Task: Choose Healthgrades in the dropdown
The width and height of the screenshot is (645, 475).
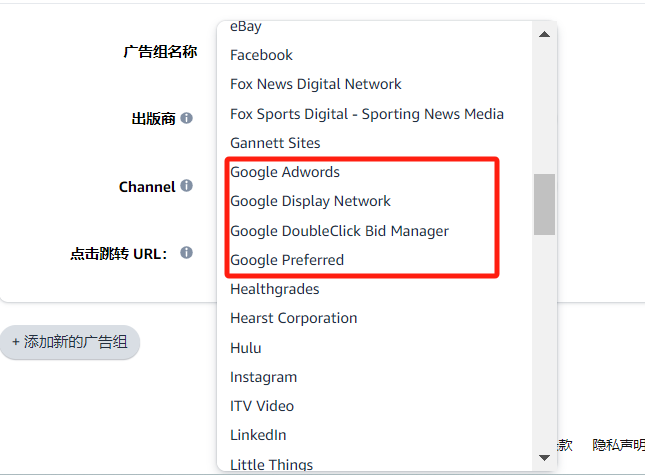Action: click(275, 290)
